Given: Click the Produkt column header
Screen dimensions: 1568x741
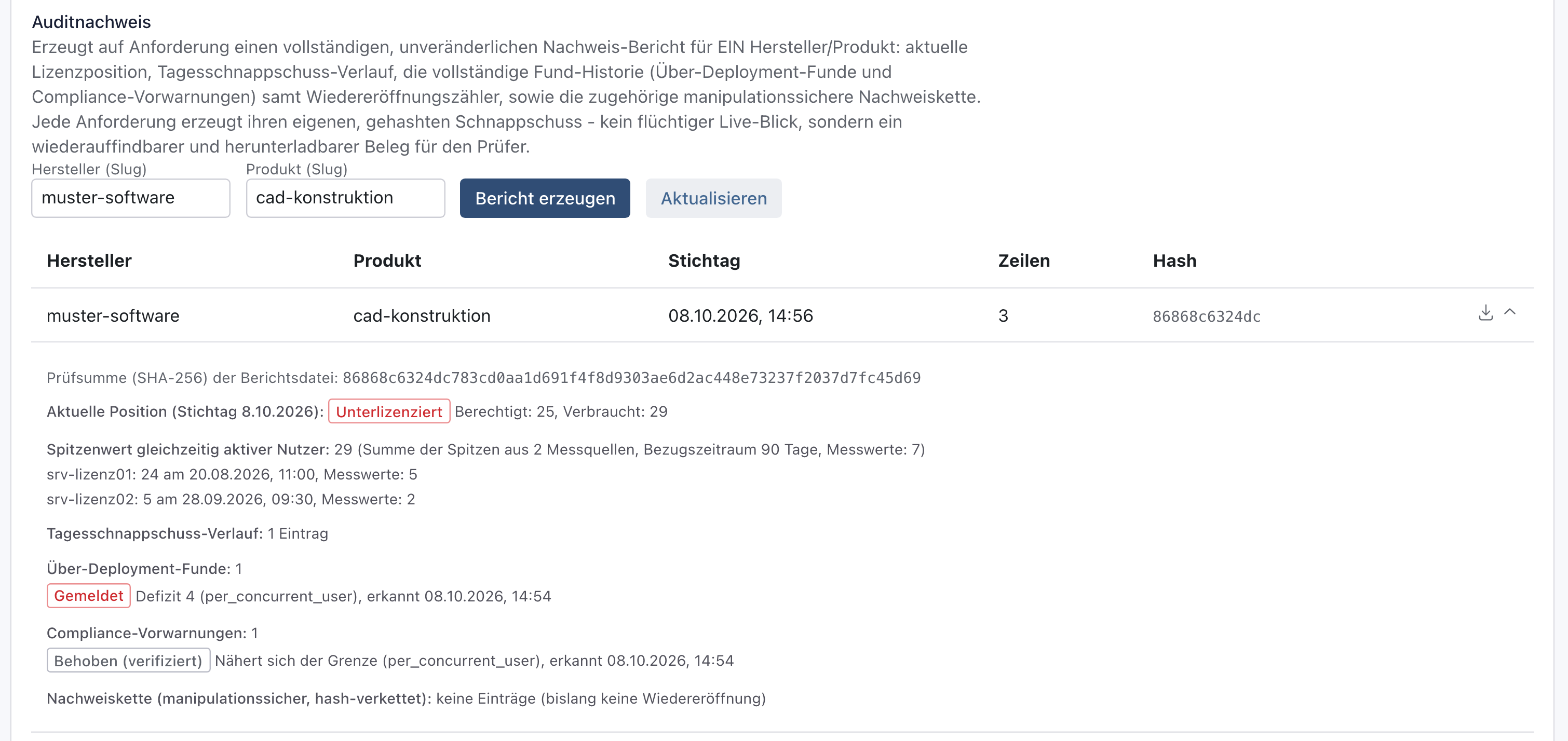Looking at the screenshot, I should click(x=387, y=260).
